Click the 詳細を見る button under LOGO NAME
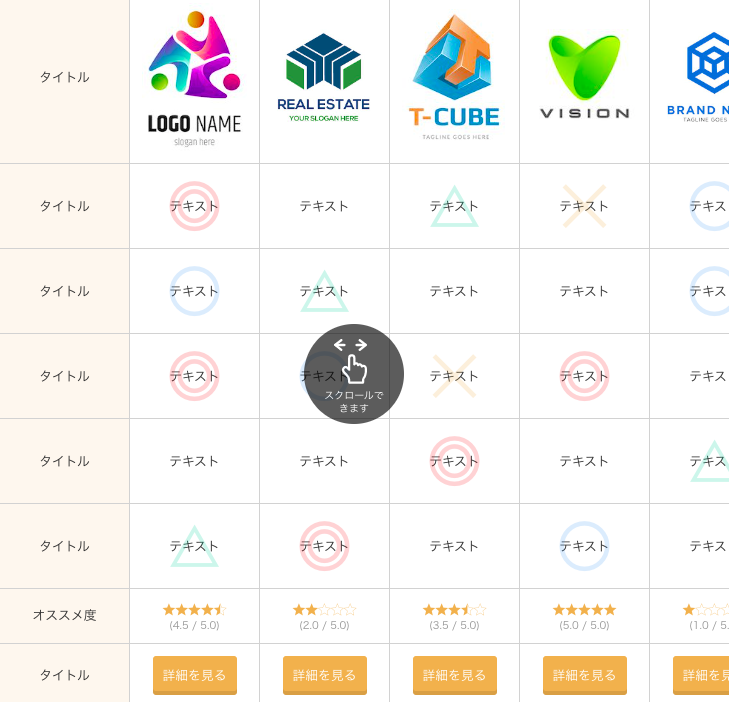 click(195, 675)
